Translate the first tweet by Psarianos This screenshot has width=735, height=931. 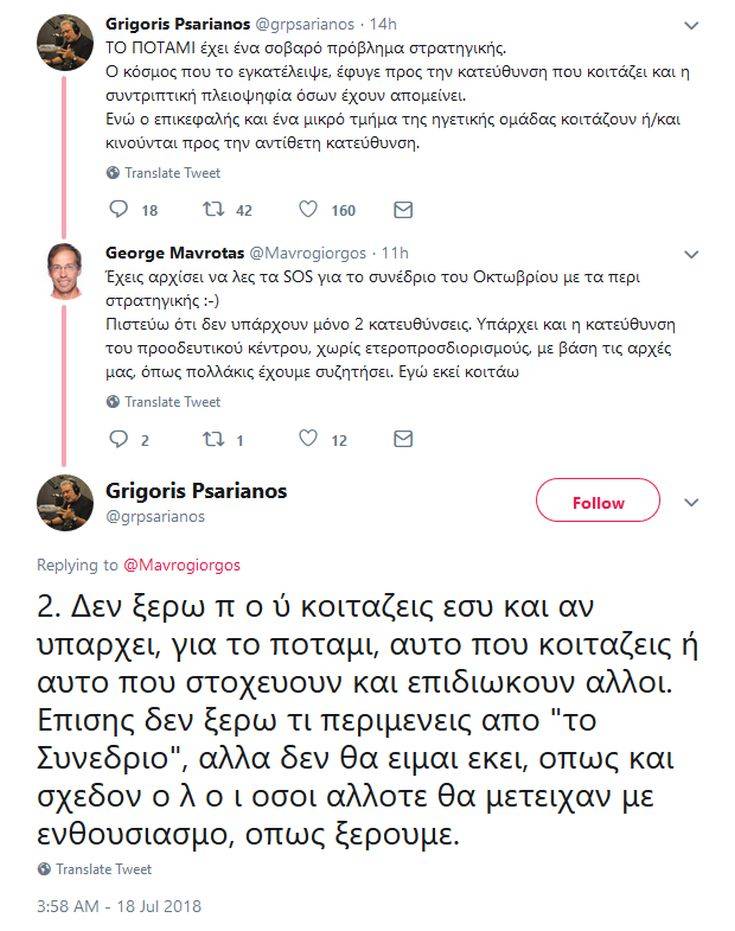click(x=164, y=173)
